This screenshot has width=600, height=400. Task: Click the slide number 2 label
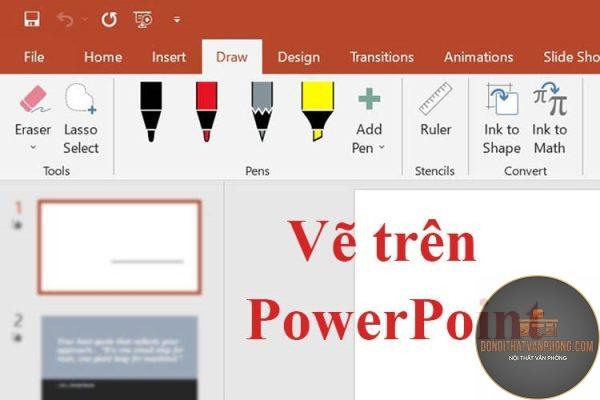click(x=18, y=321)
